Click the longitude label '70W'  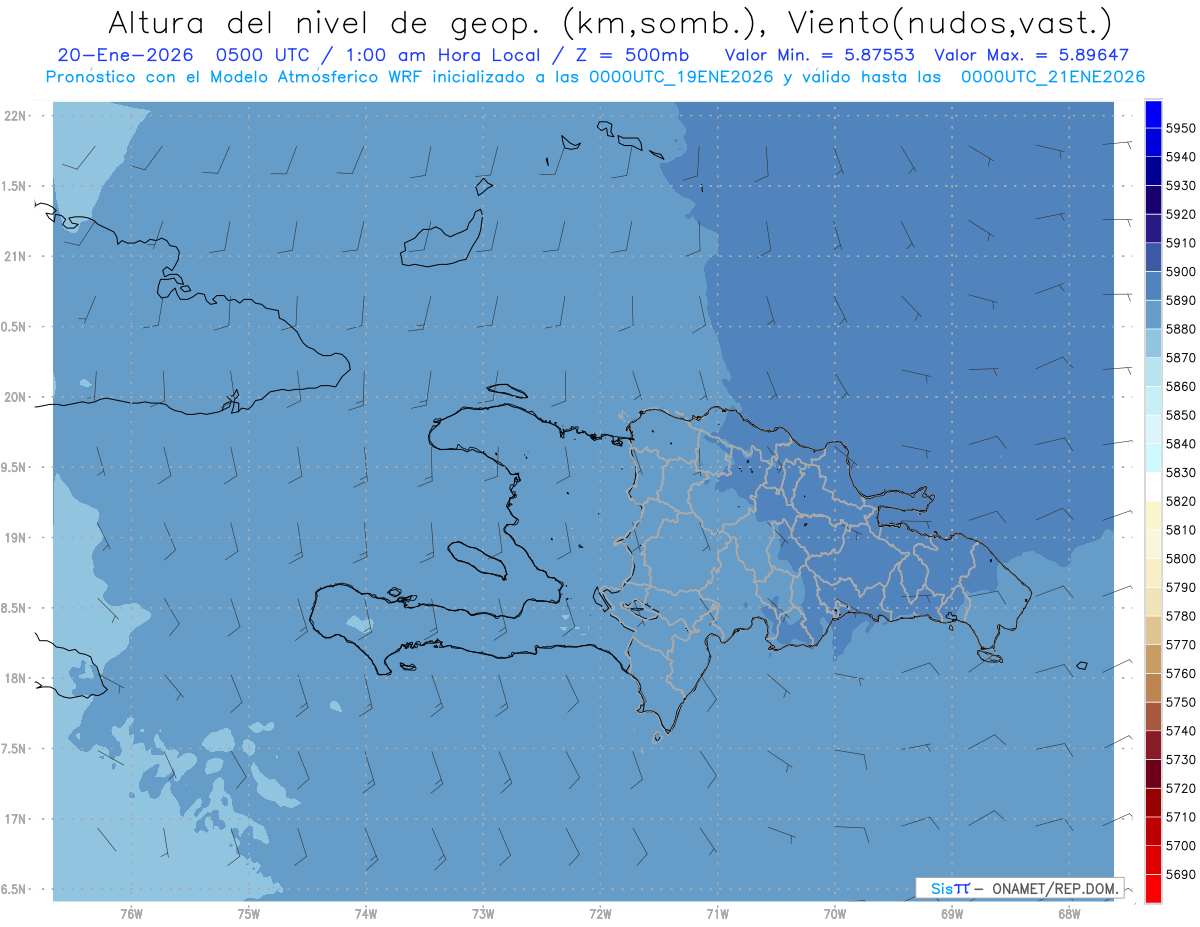coord(835,914)
